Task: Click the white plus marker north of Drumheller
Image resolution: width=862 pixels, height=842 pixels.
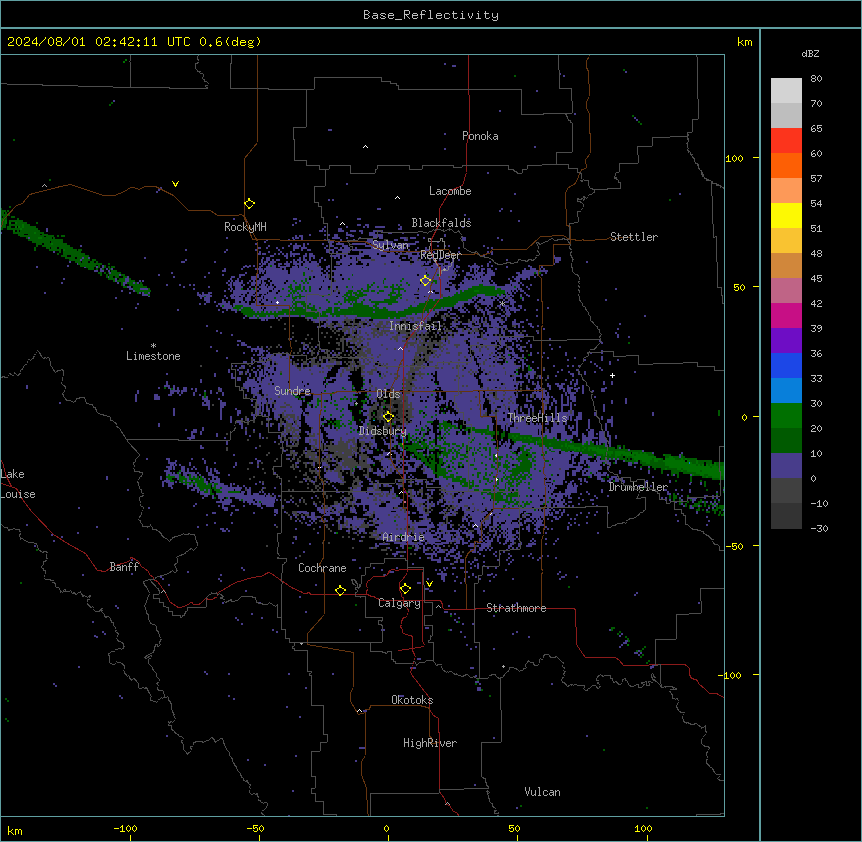Action: (x=612, y=375)
